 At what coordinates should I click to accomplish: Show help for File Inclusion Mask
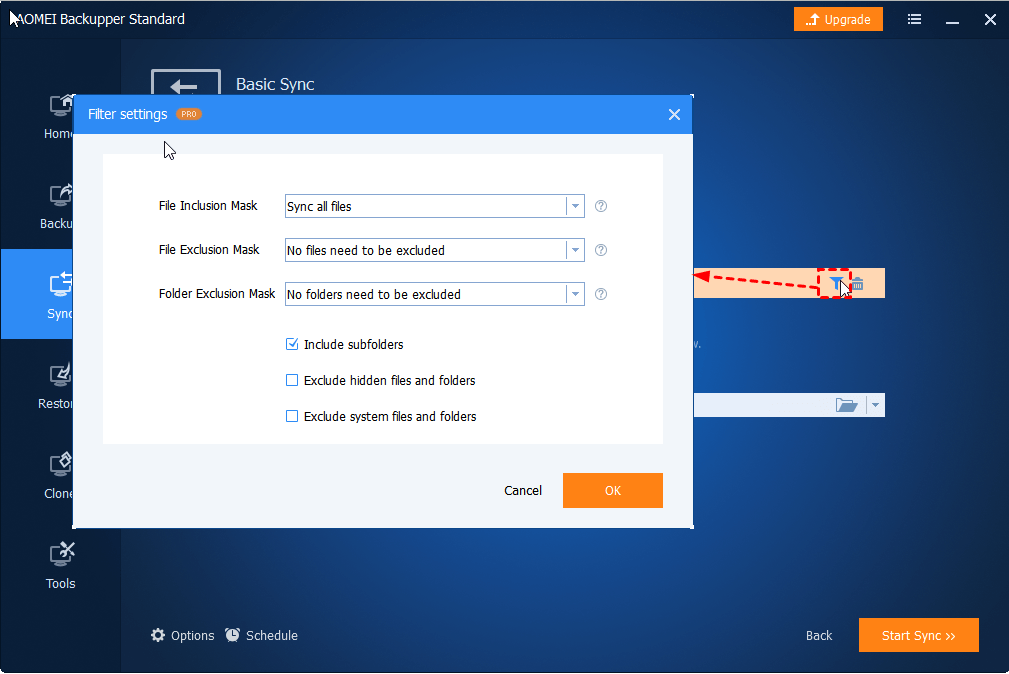click(600, 206)
